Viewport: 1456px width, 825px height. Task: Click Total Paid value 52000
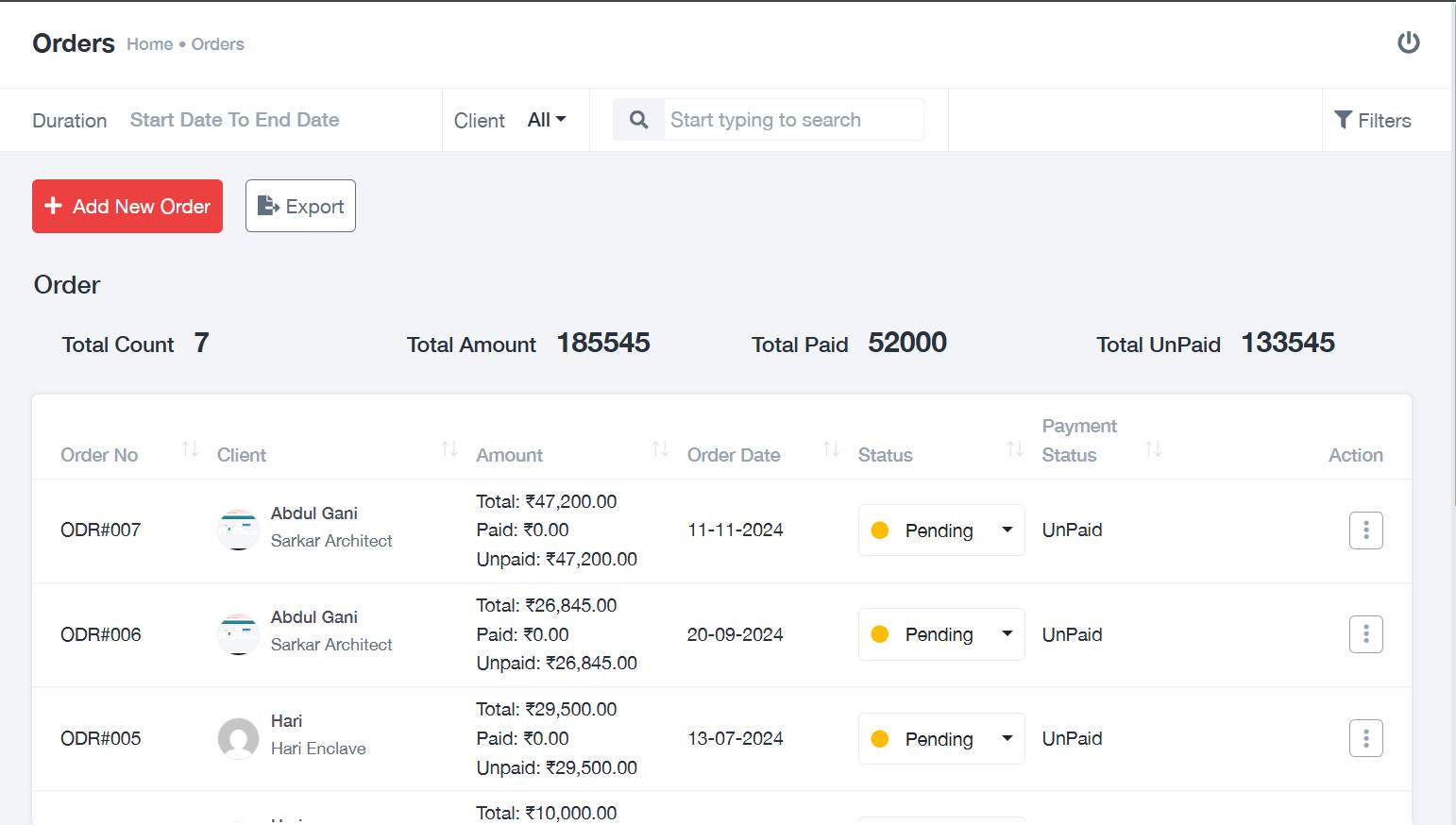[x=907, y=343]
